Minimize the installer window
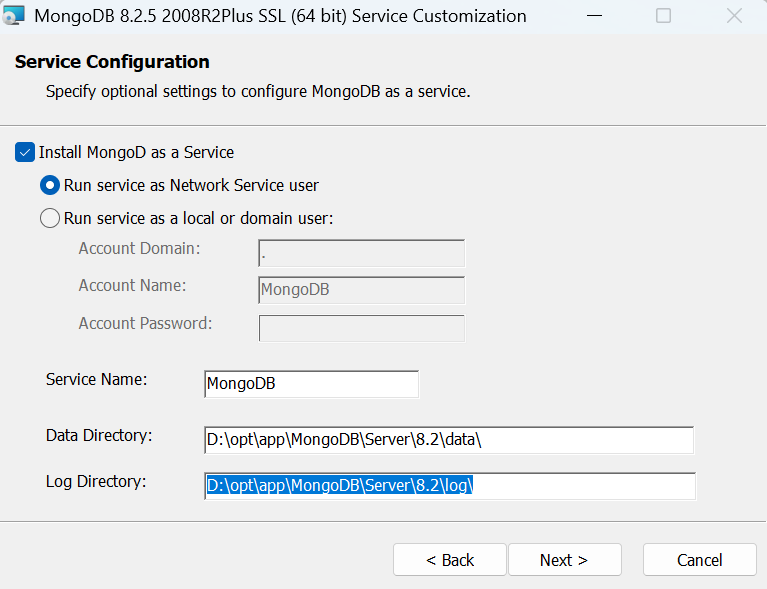Viewport: 767px width, 589px height. pos(594,16)
